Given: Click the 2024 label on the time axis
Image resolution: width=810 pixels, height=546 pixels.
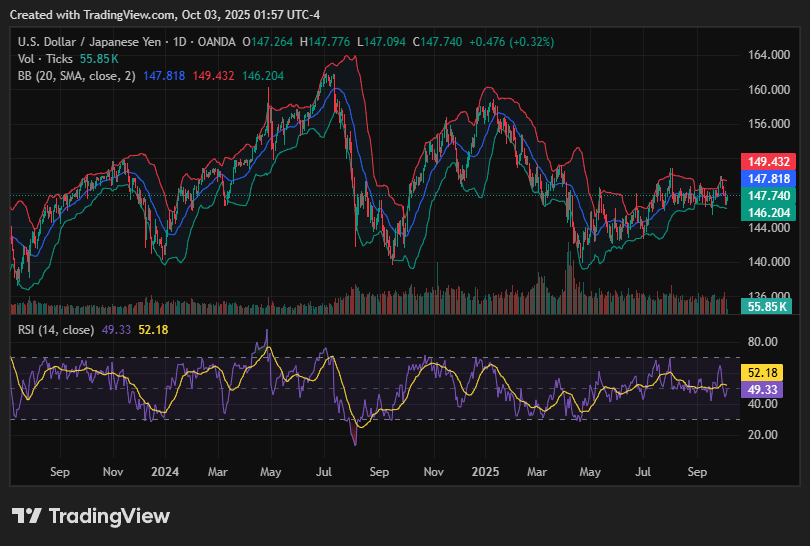Looking at the screenshot, I should click(x=165, y=470).
